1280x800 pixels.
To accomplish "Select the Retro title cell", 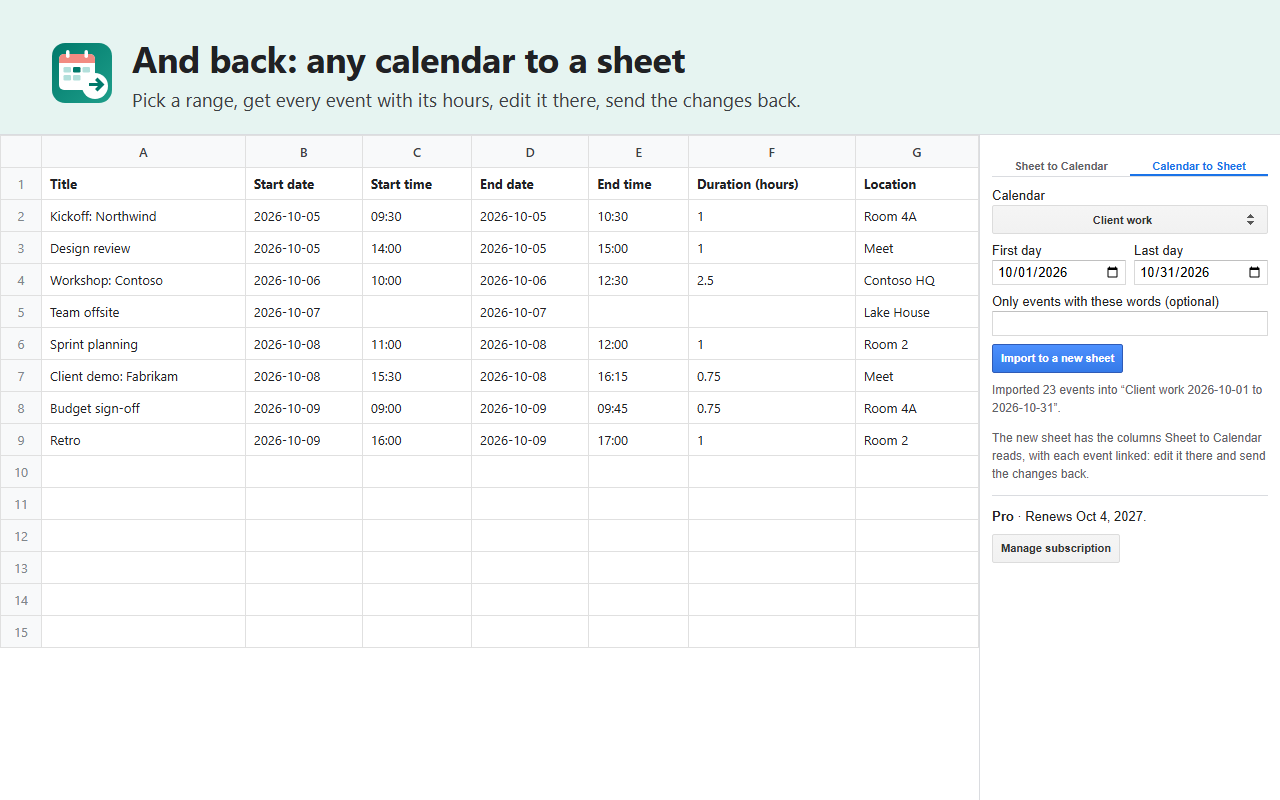I will click(x=143, y=440).
